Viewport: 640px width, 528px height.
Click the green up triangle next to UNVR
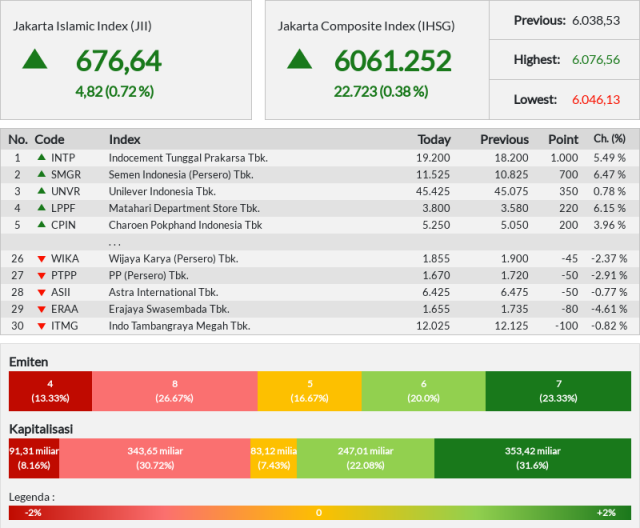coord(41,191)
